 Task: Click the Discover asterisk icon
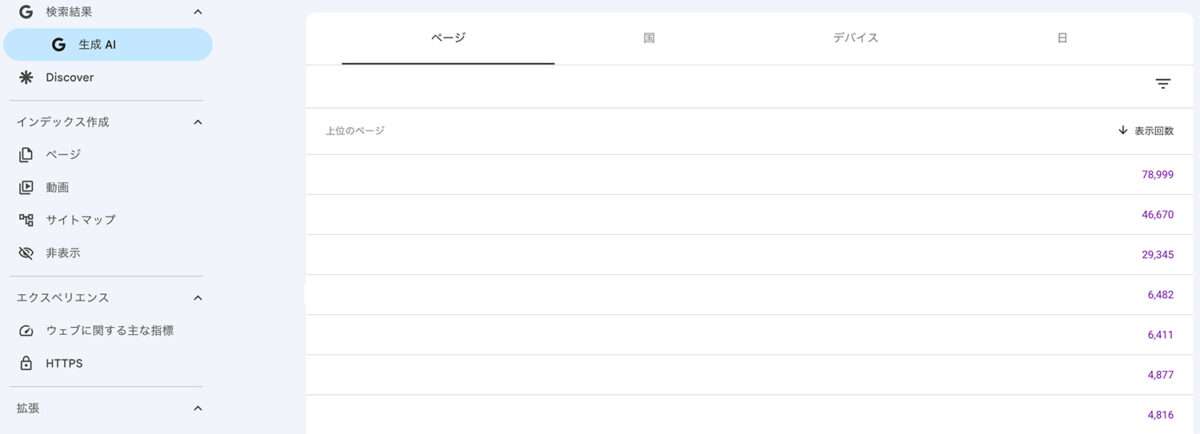[26, 77]
